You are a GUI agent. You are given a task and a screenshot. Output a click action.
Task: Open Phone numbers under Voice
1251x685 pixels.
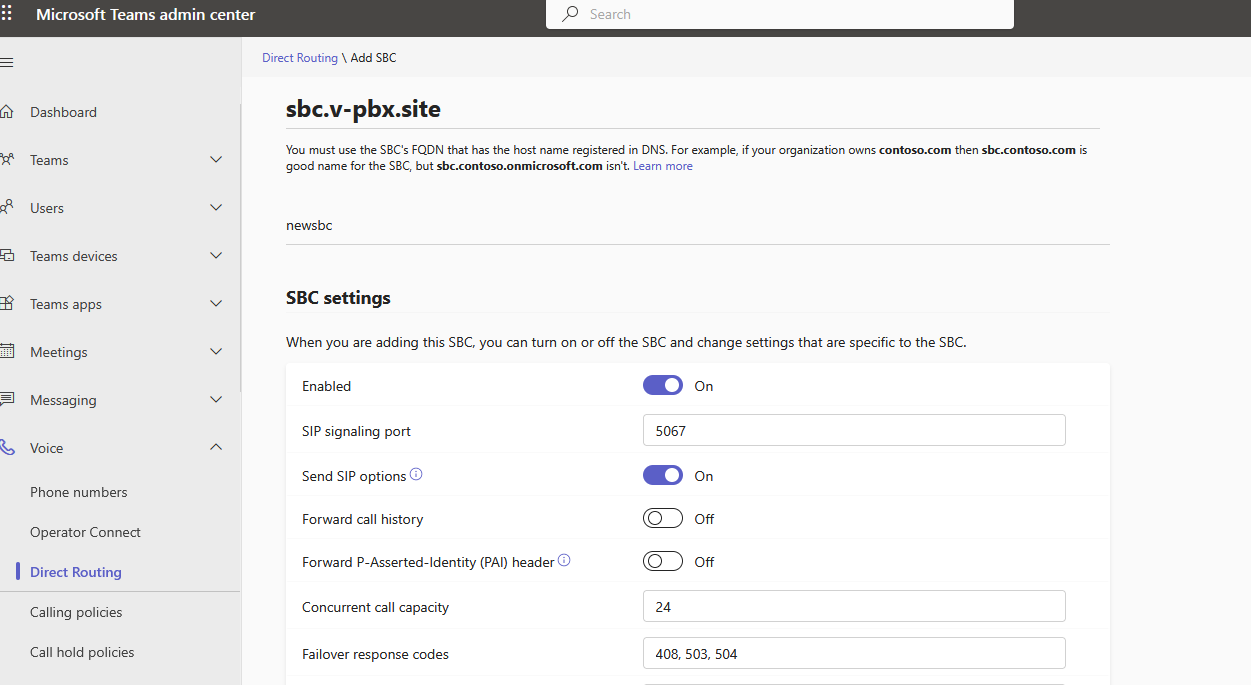pyautogui.click(x=79, y=492)
